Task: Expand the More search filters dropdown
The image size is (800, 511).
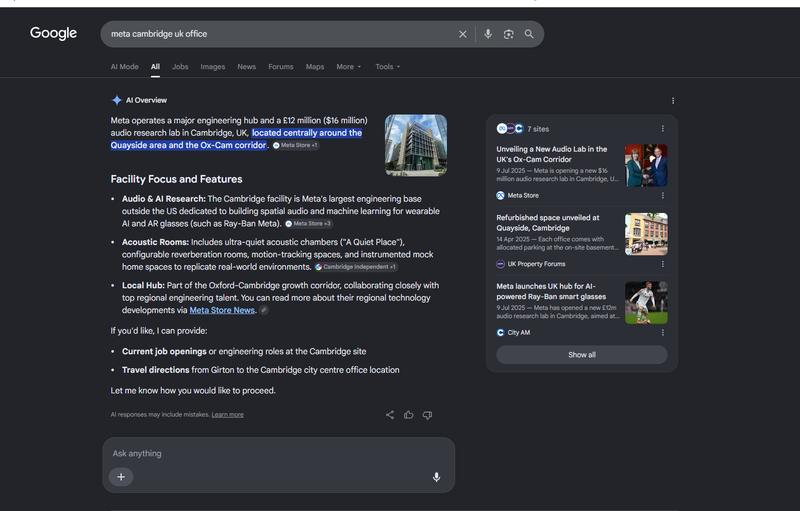Action: click(349, 67)
